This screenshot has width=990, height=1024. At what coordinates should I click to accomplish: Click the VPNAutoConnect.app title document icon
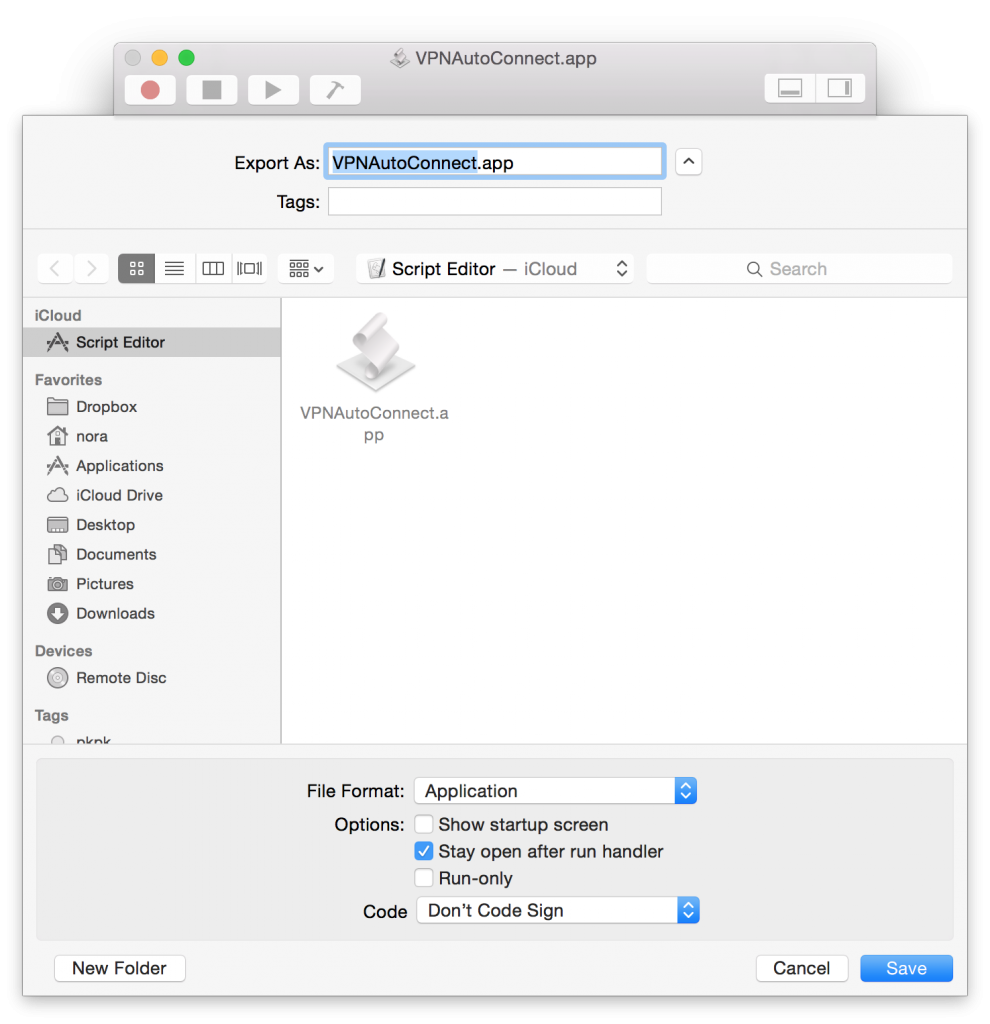pos(400,58)
